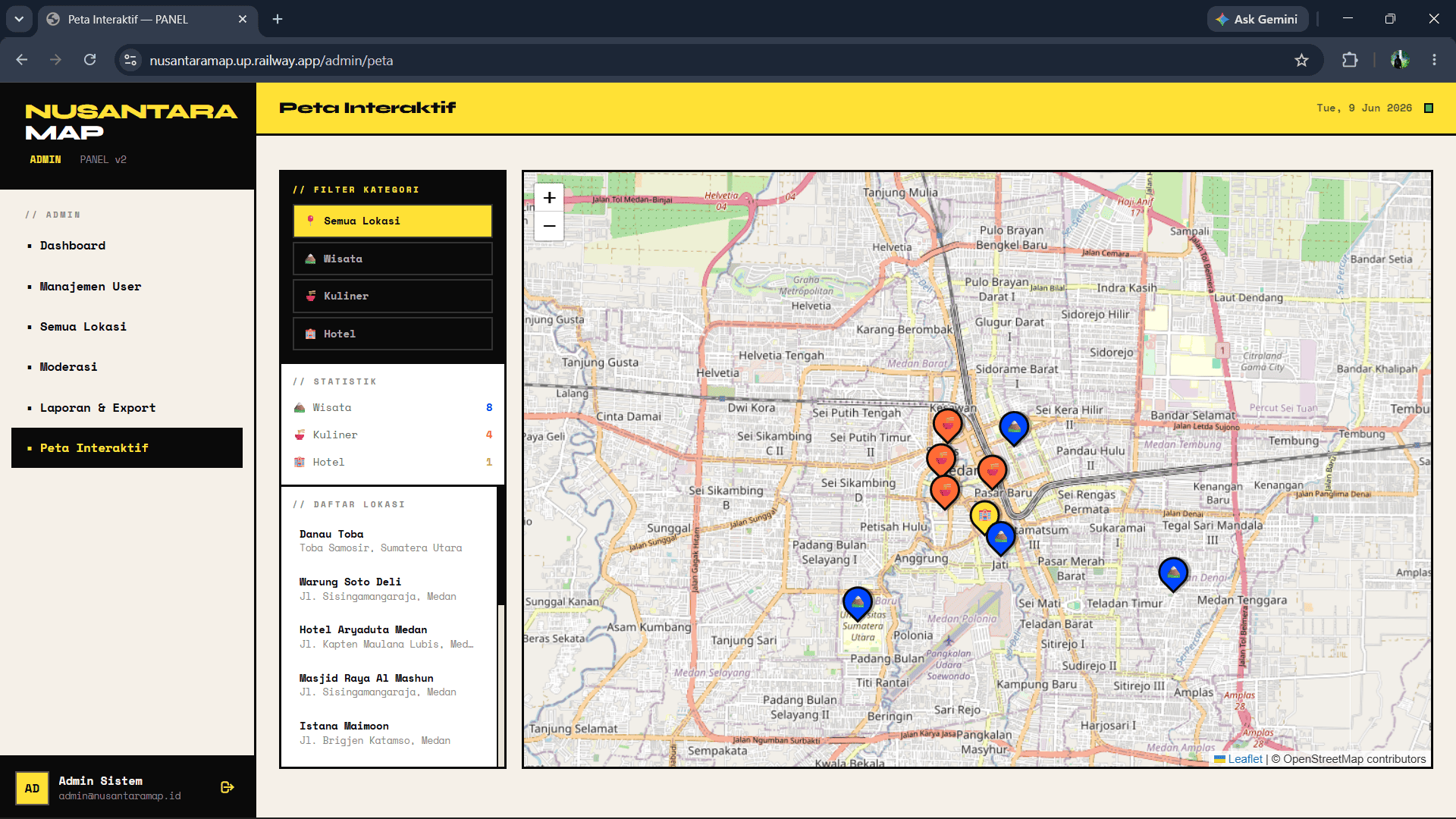The width and height of the screenshot is (1456, 819).
Task: Open Semua Lokasi in the sidebar menu
Action: [x=127, y=326]
